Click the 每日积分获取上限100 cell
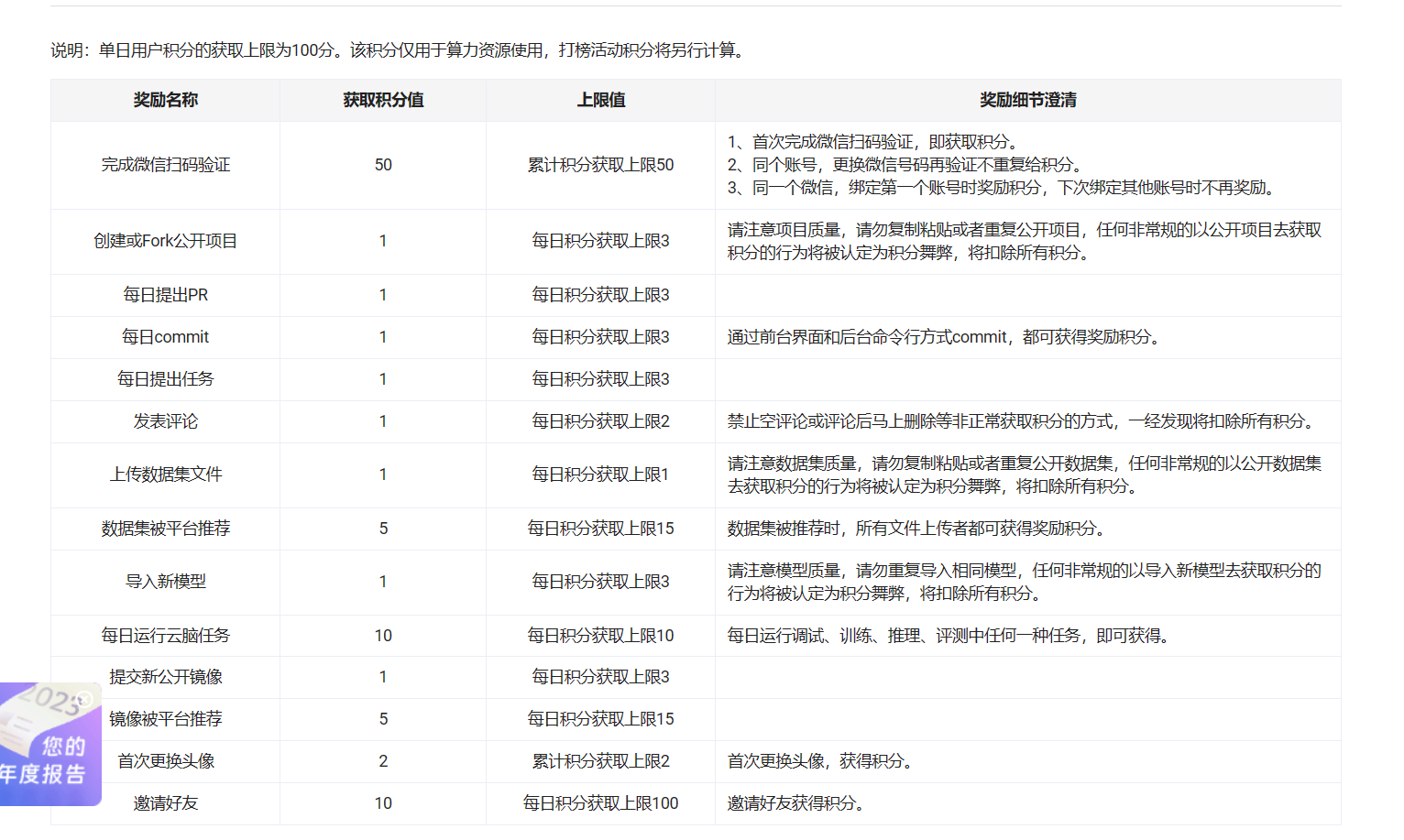 [x=601, y=803]
